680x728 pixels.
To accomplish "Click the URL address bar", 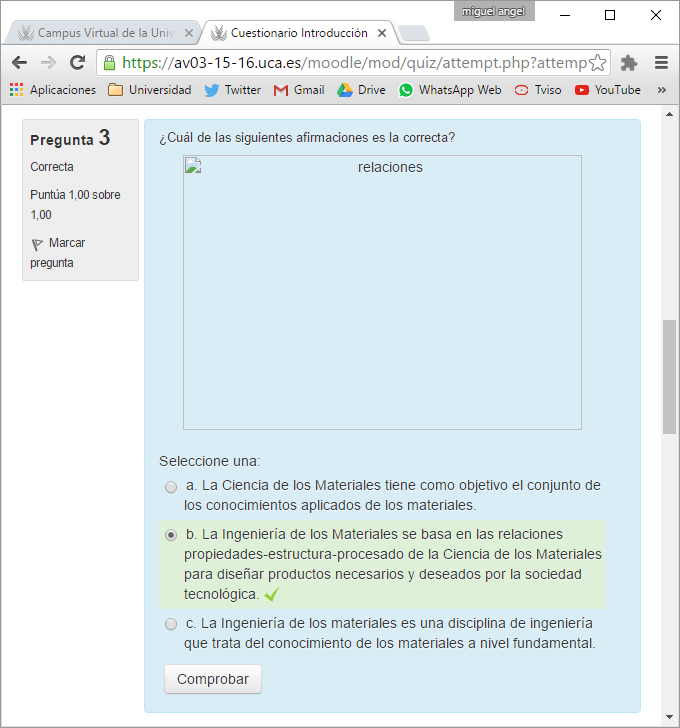I will coord(350,63).
